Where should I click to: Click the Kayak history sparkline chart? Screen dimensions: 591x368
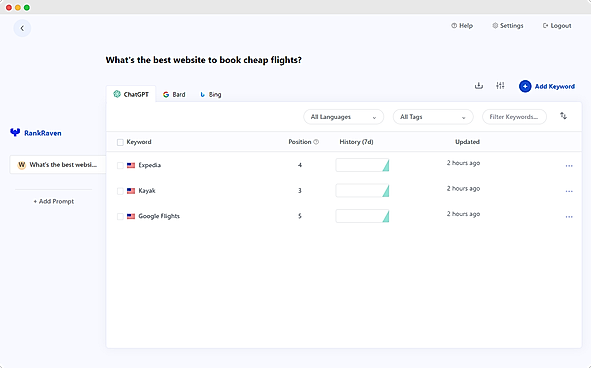(x=362, y=191)
